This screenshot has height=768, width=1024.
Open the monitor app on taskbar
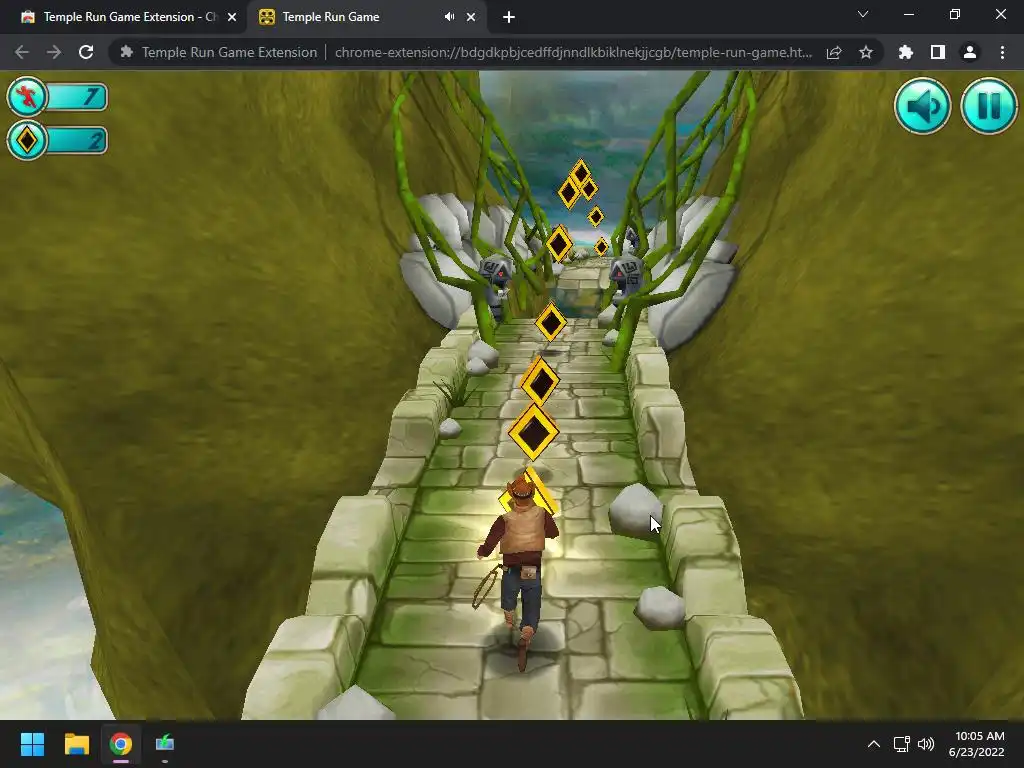pos(165,744)
